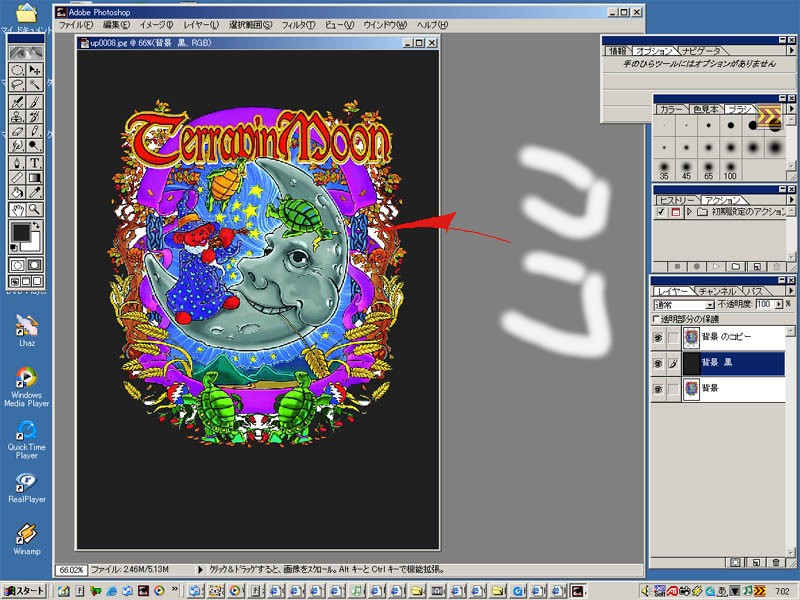The width and height of the screenshot is (800, 600).
Task: Select the elliptical Marquee tool
Action: (17, 70)
